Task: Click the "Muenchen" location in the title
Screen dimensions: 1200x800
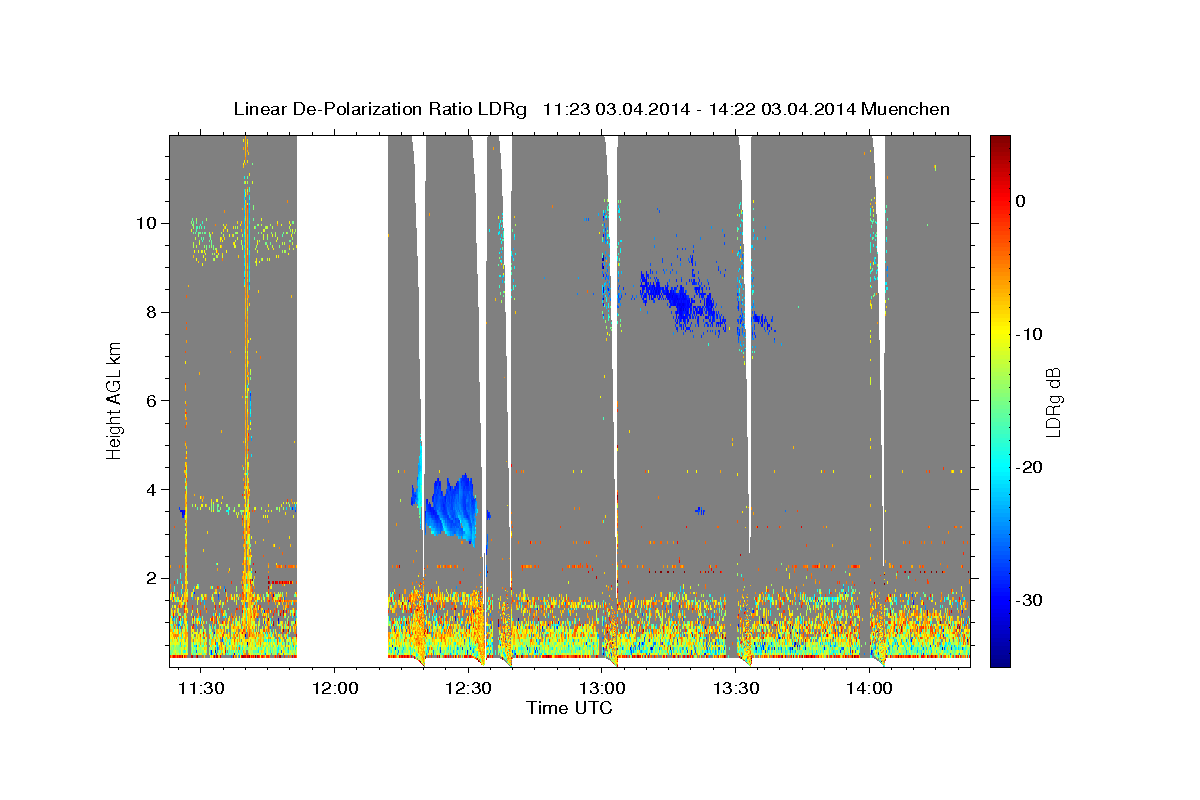Action: click(x=906, y=109)
